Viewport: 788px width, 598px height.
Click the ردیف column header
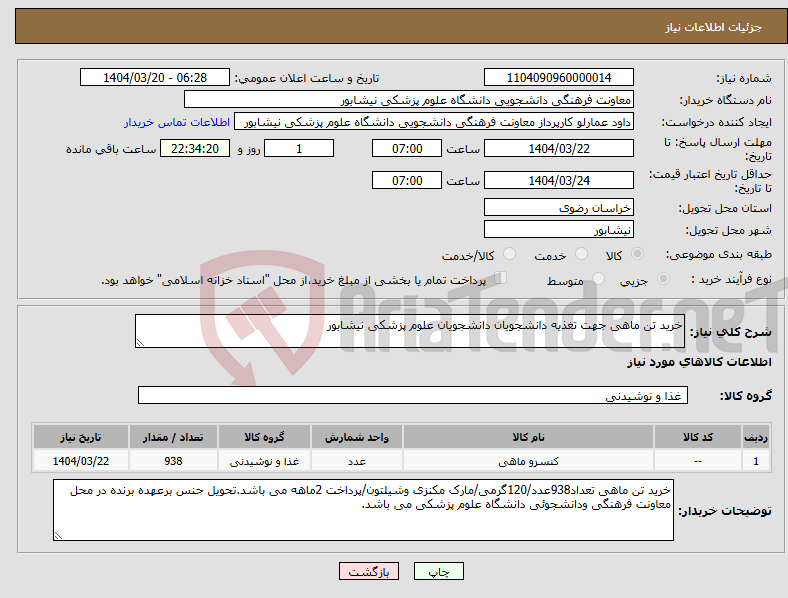[756, 437]
